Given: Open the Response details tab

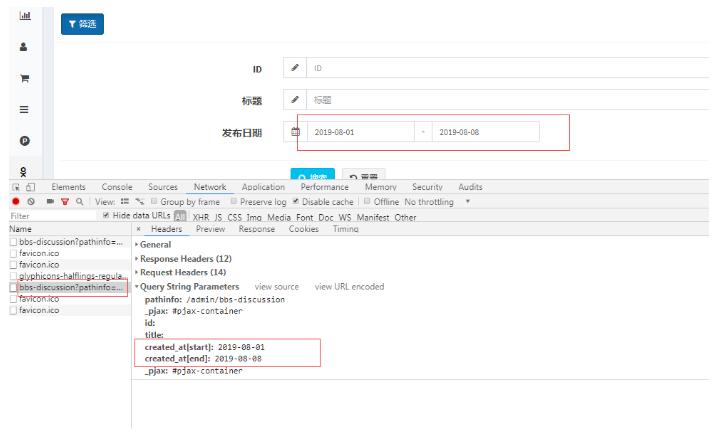Looking at the screenshot, I should pyautogui.click(x=256, y=229).
